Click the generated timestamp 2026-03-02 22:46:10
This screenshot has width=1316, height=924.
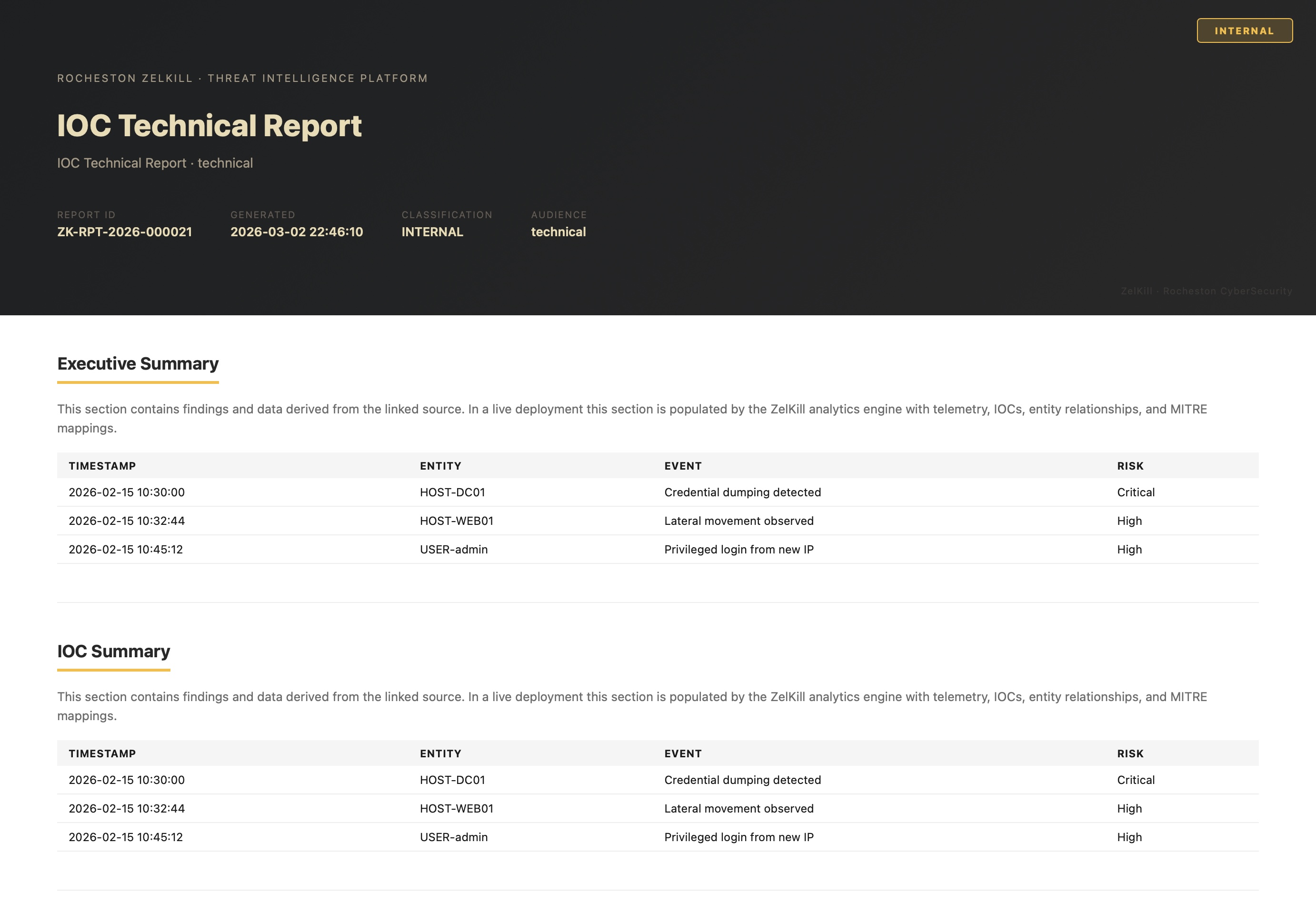click(x=296, y=231)
